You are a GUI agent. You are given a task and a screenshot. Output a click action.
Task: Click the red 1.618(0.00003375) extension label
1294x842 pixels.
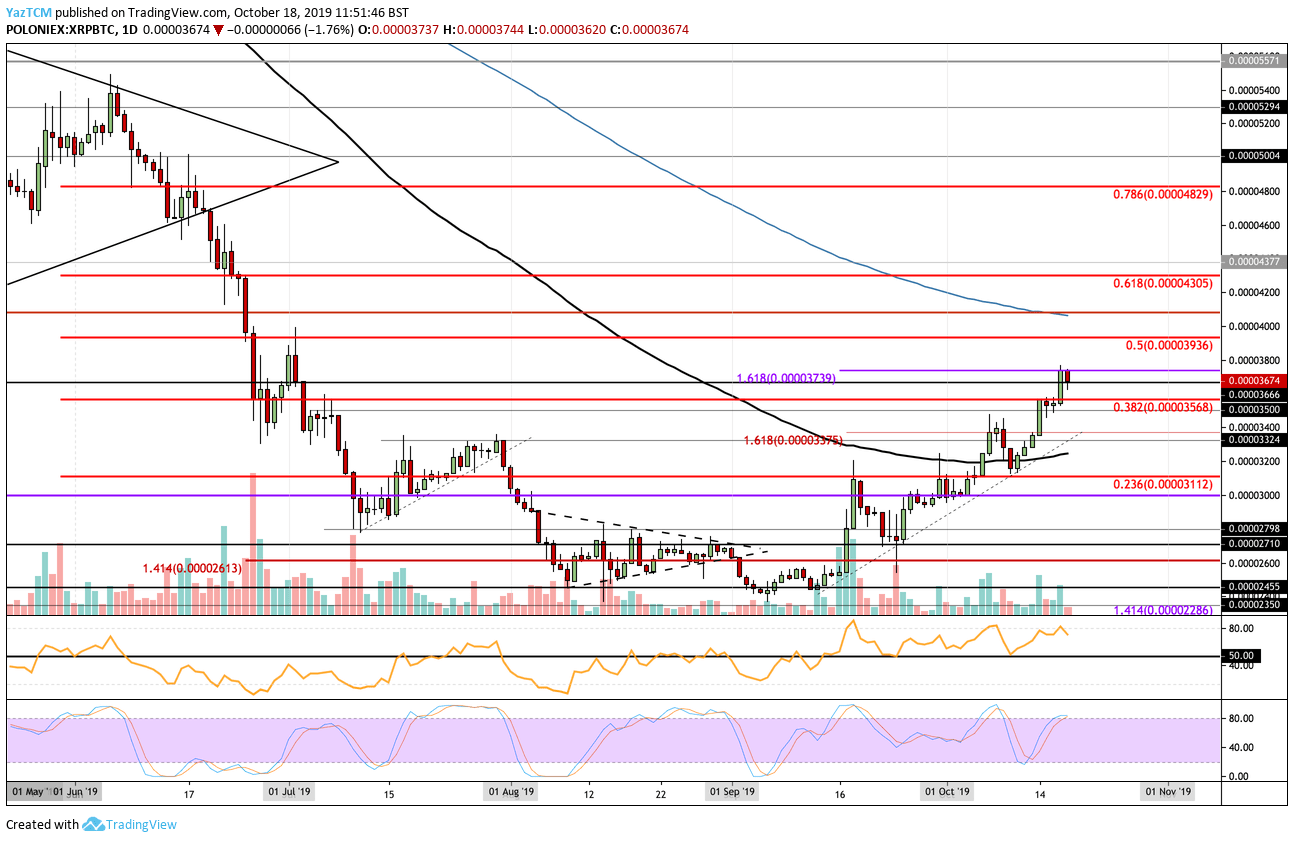pyautogui.click(x=794, y=440)
